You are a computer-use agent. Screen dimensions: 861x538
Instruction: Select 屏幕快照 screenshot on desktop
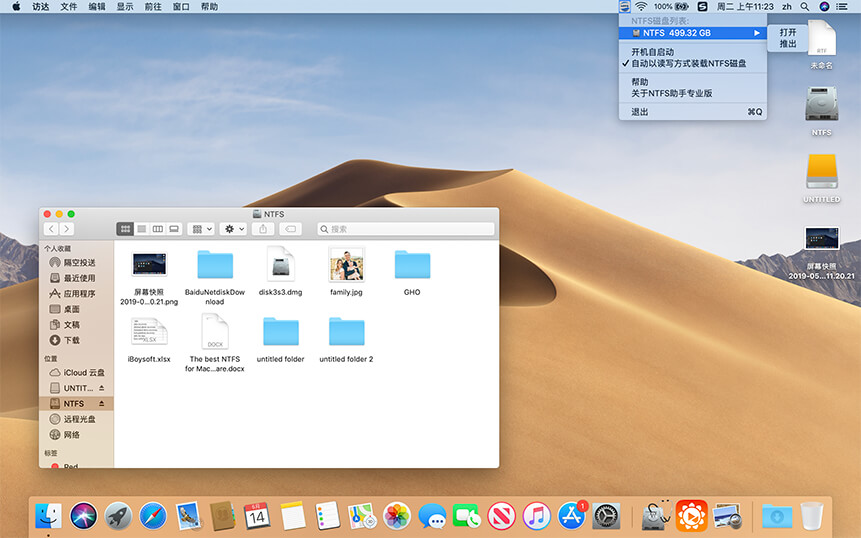pos(821,239)
